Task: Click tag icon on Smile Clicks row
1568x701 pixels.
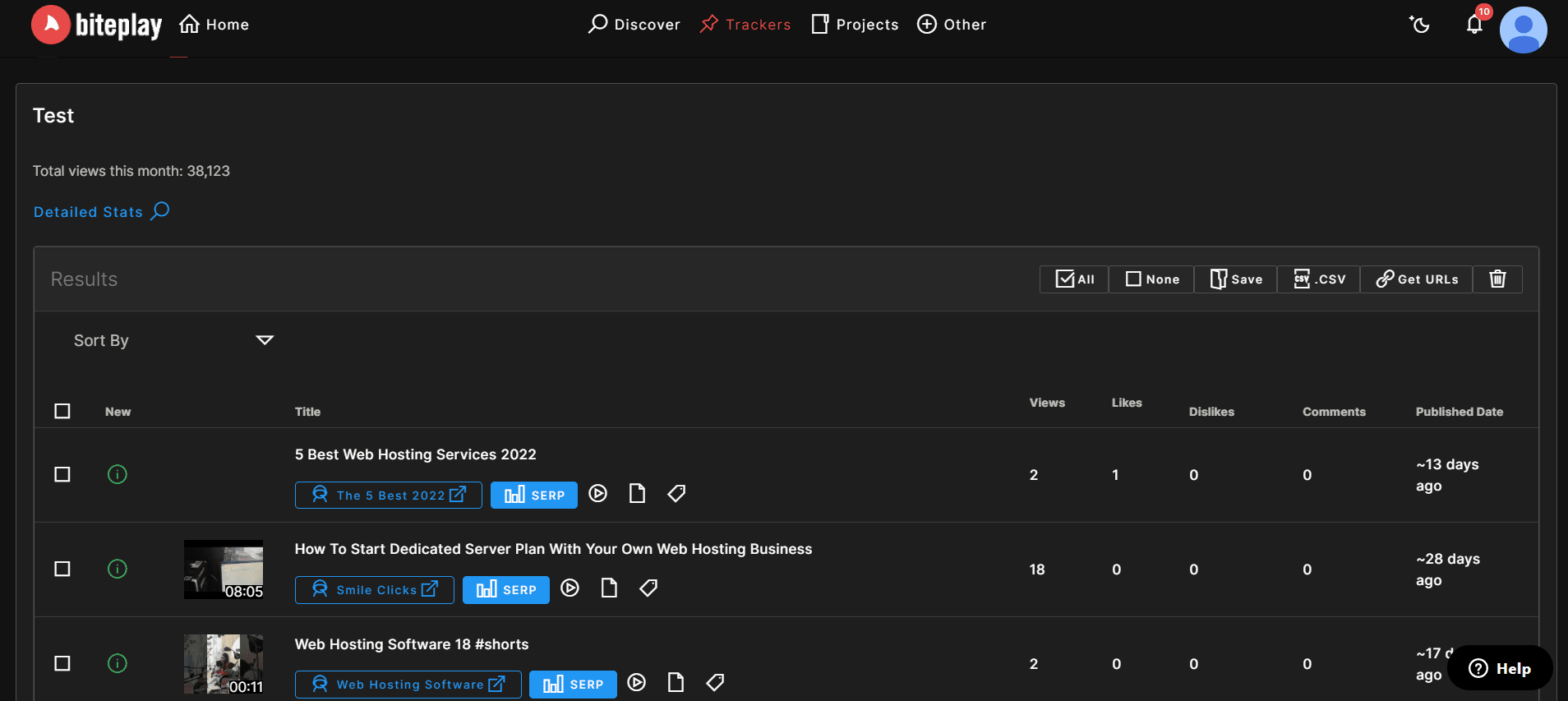Action: 648,588
